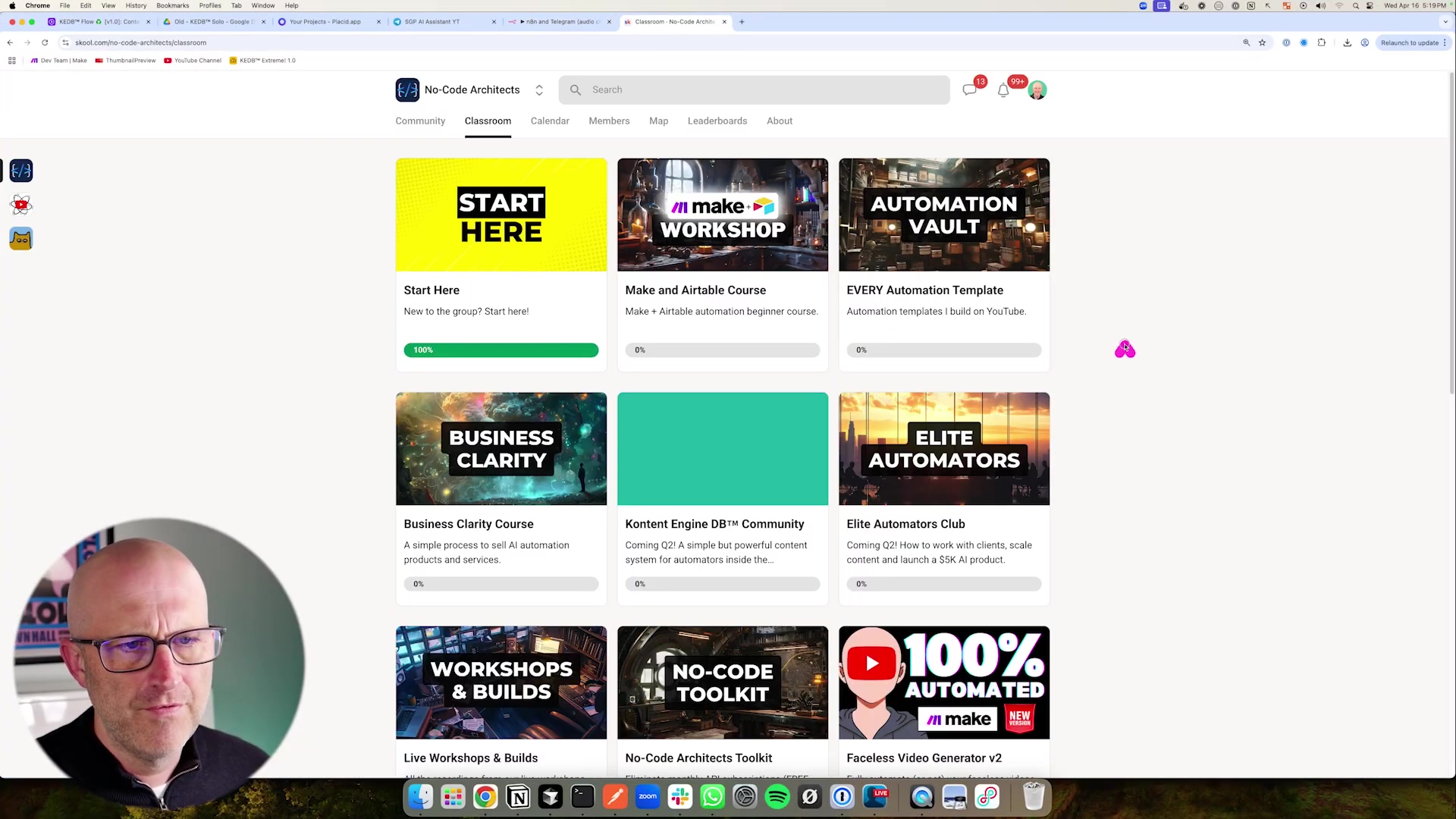Click the red atom group sidebar icon

(x=21, y=205)
